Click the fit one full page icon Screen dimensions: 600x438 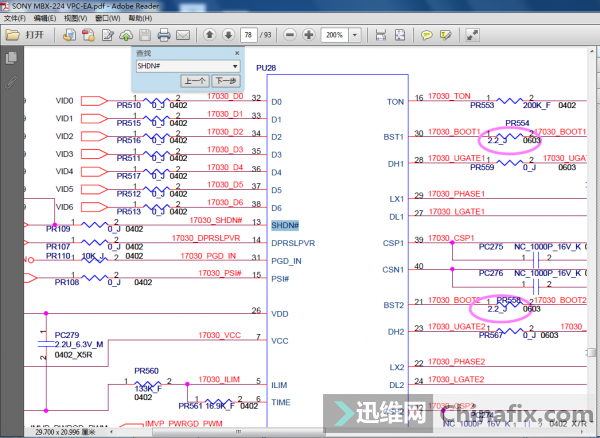[x=399, y=35]
